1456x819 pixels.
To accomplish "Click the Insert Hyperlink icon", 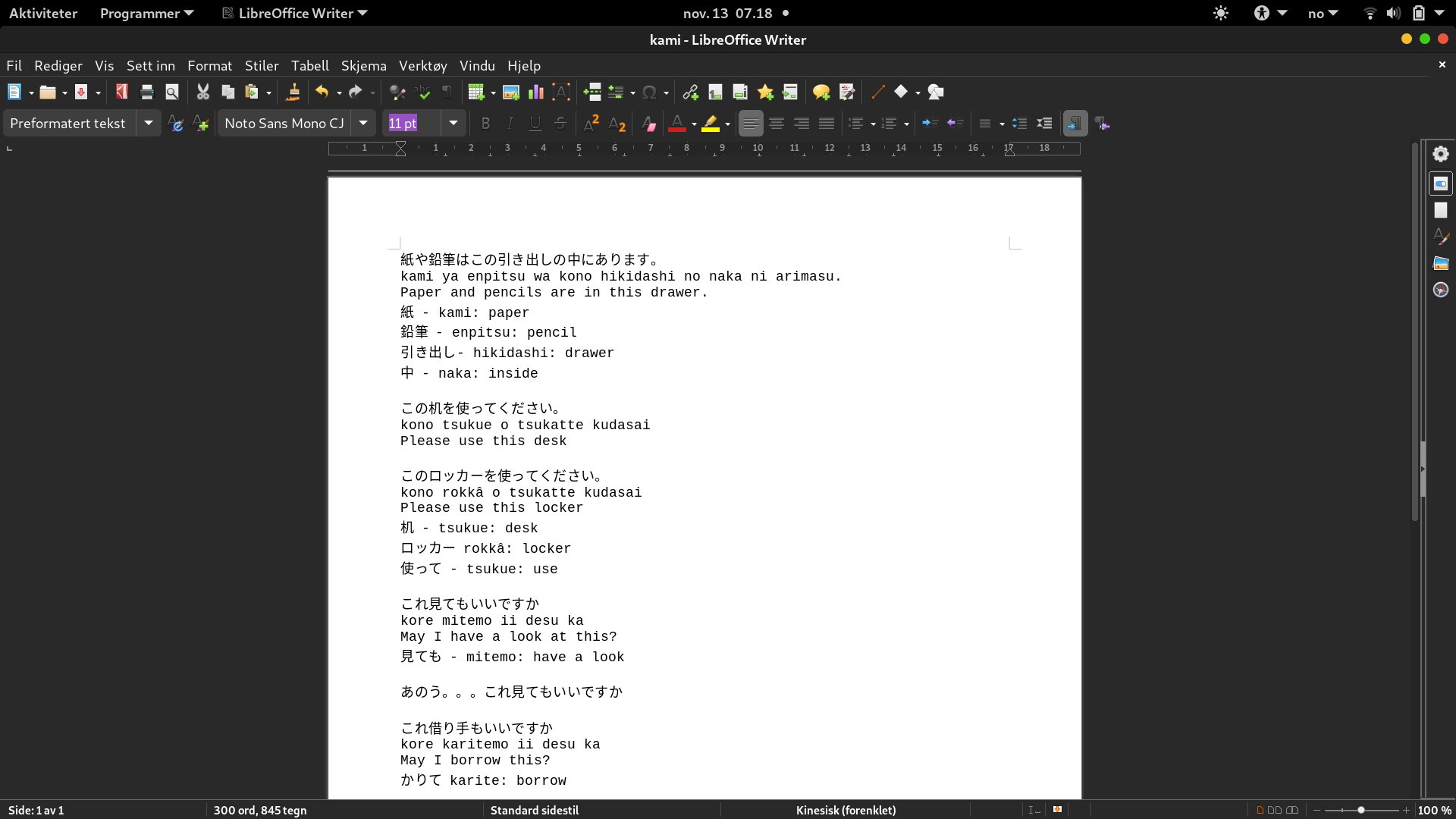I will [690, 93].
